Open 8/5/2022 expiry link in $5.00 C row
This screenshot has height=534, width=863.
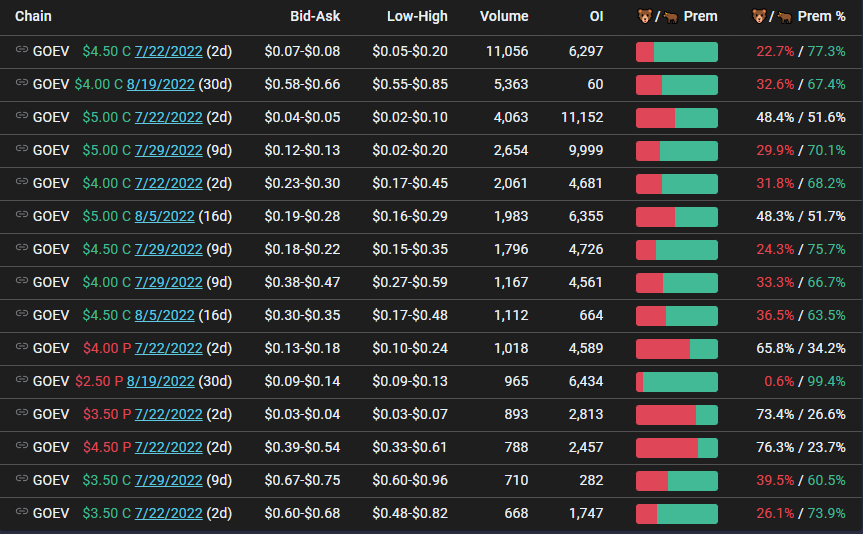click(165, 216)
